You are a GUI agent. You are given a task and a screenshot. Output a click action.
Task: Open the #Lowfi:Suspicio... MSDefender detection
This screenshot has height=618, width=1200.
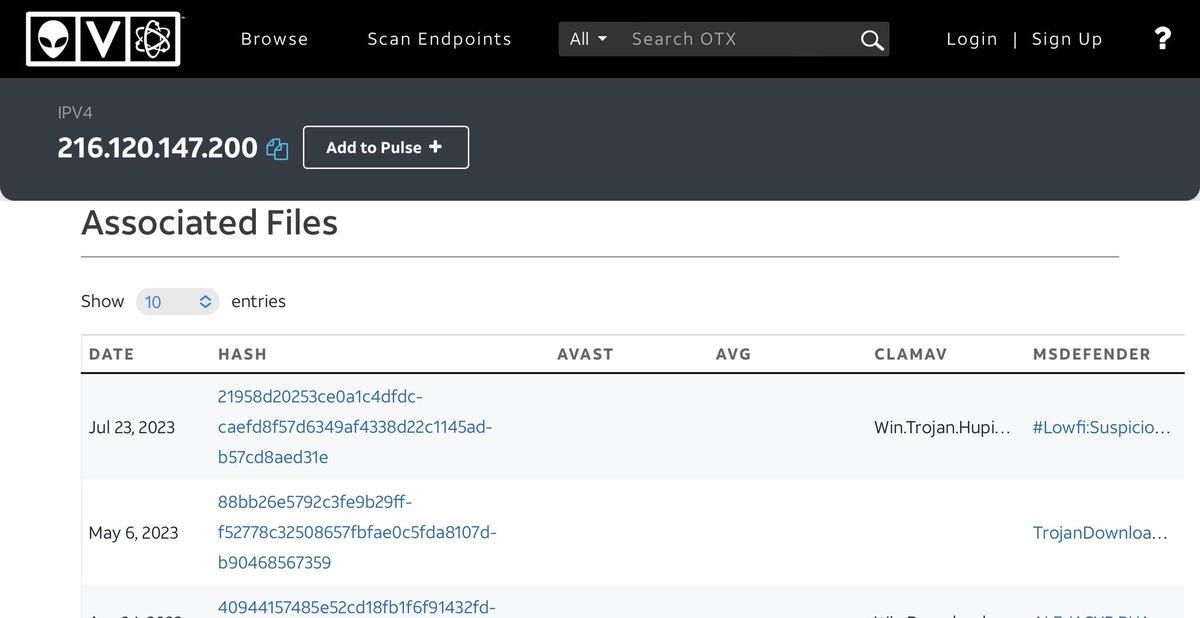1101,427
